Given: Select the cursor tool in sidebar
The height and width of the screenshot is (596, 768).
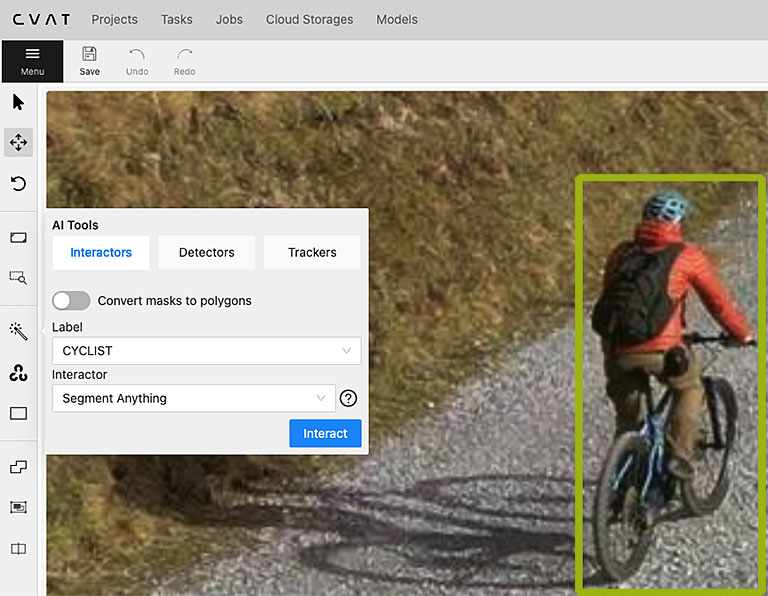Looking at the screenshot, I should 18,102.
